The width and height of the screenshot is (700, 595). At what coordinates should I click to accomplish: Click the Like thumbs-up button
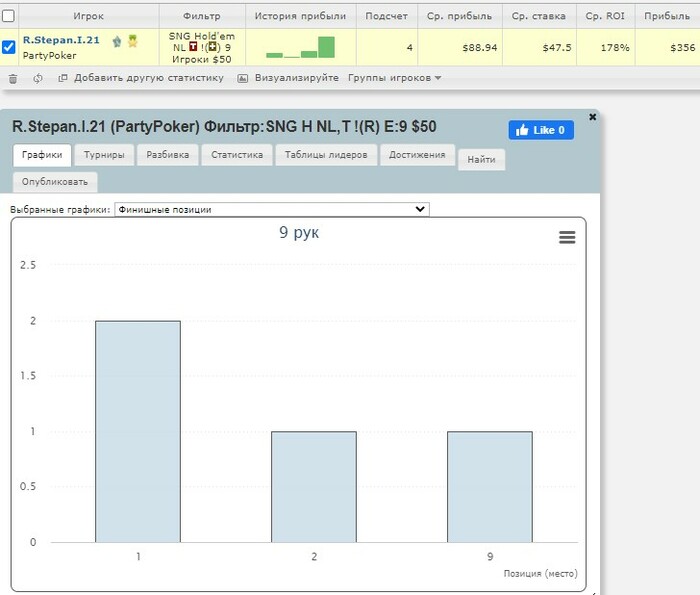541,130
